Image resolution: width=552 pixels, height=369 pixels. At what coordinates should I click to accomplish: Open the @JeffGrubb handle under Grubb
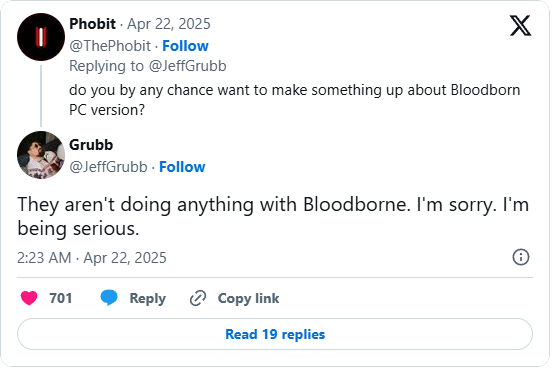pyautogui.click(x=108, y=167)
